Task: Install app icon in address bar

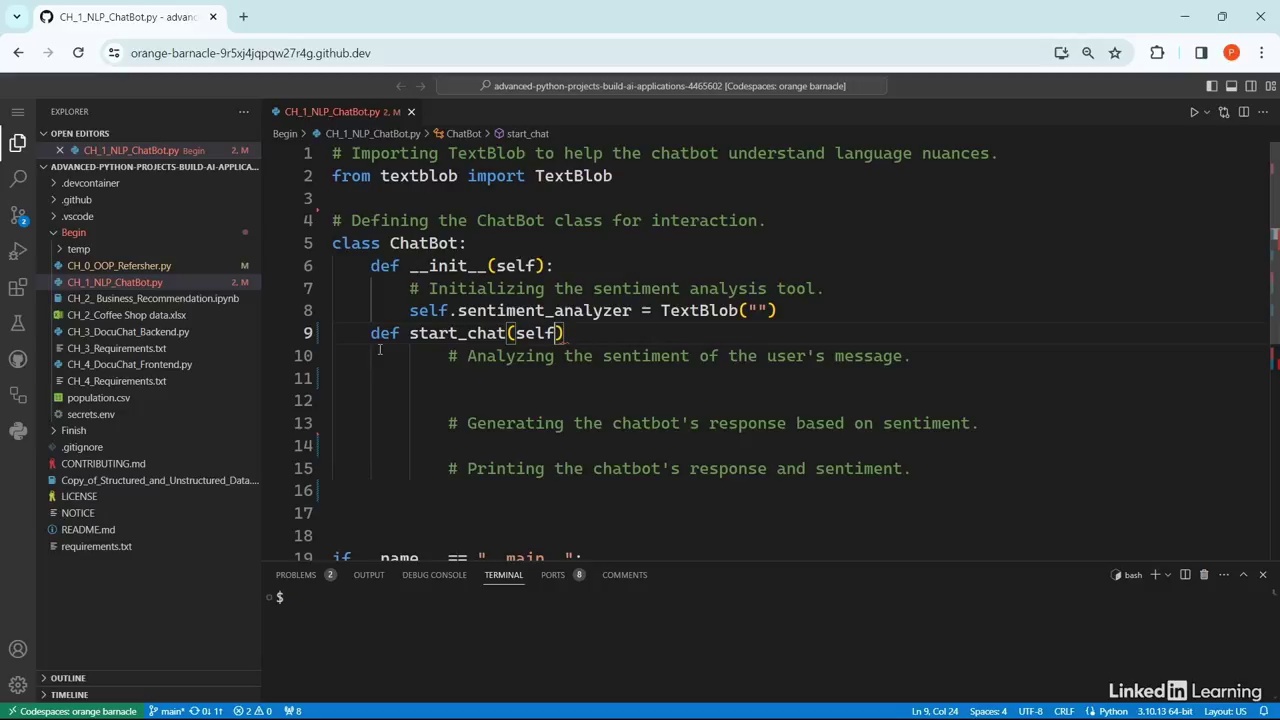Action: [x=1061, y=53]
